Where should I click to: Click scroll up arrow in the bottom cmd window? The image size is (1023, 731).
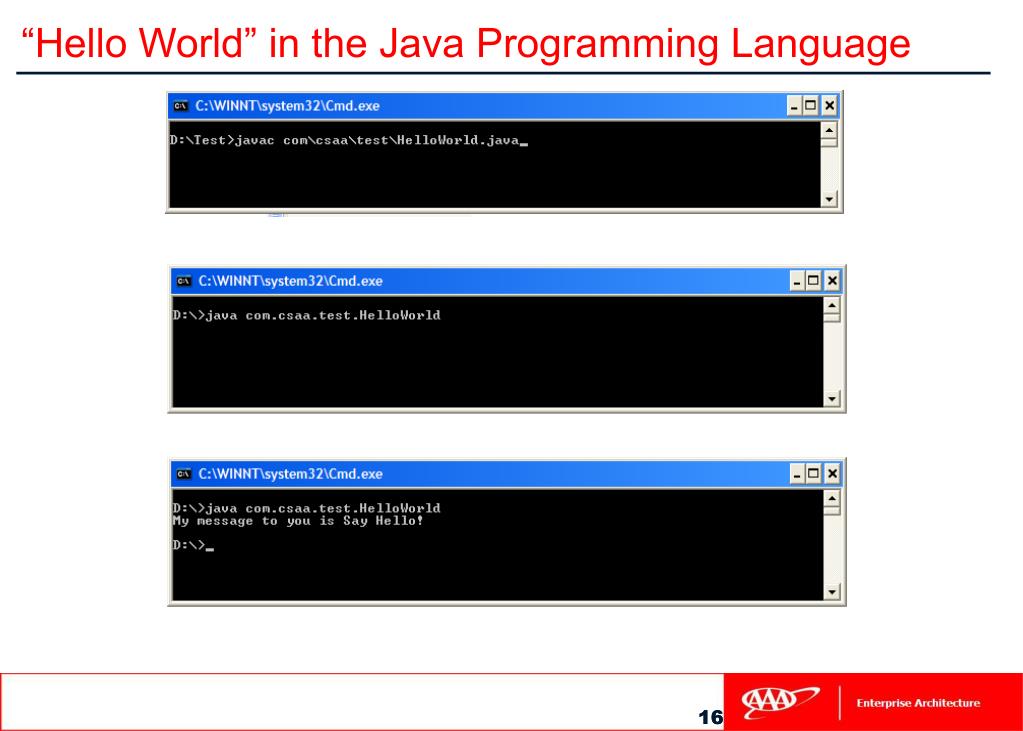pos(831,499)
